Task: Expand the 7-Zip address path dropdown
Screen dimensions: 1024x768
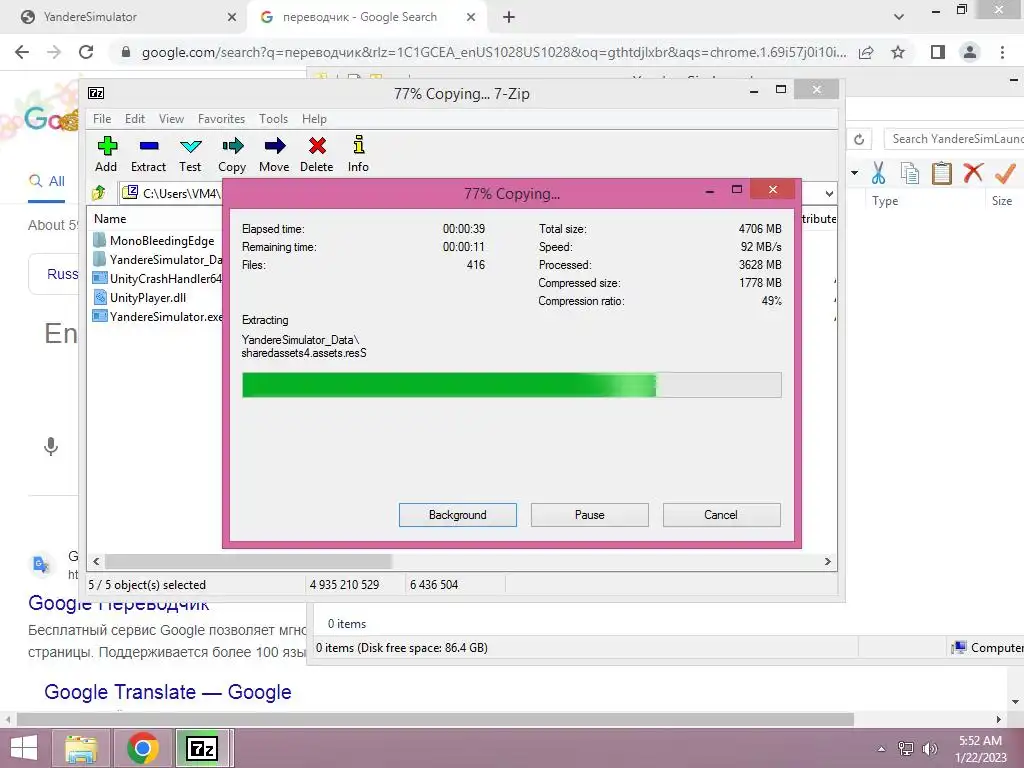Action: (x=829, y=193)
